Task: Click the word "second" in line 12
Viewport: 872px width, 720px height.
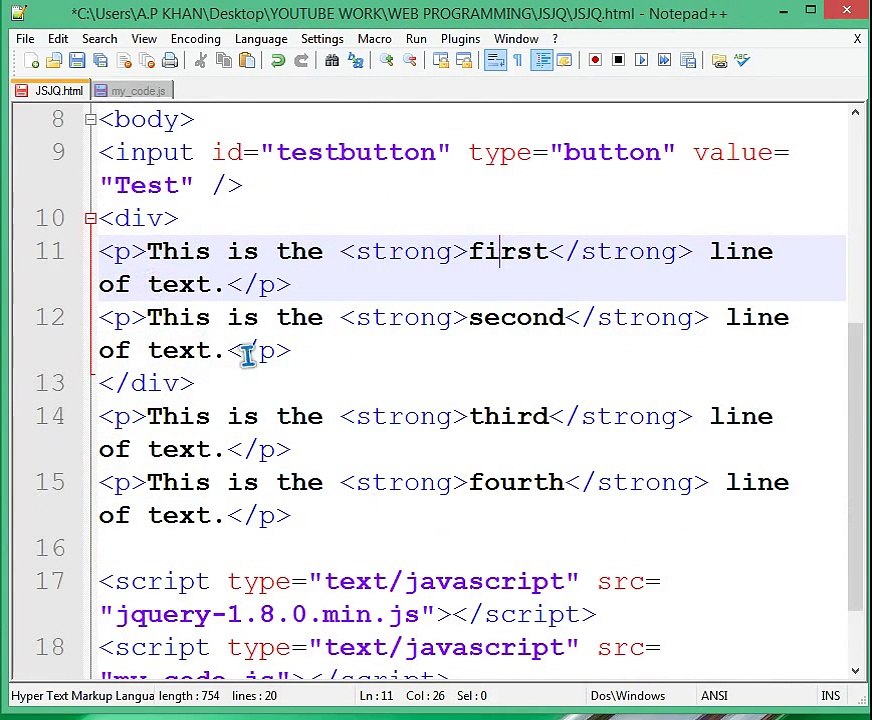Action: pos(517,317)
